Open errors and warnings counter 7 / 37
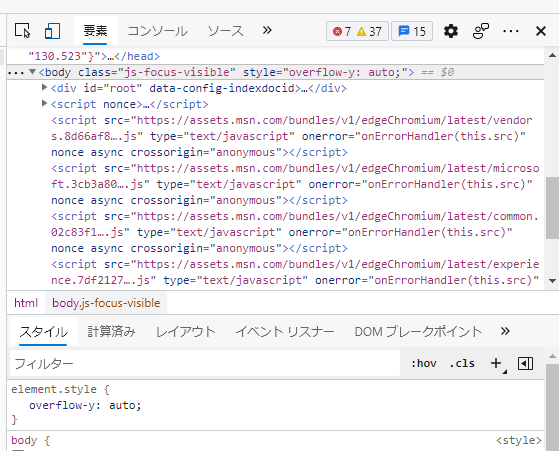 (357, 31)
